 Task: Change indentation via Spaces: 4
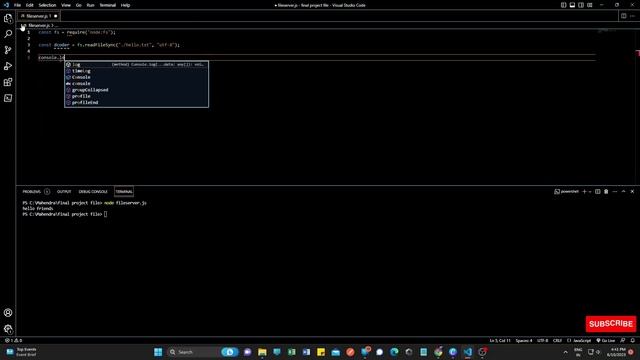(524, 340)
